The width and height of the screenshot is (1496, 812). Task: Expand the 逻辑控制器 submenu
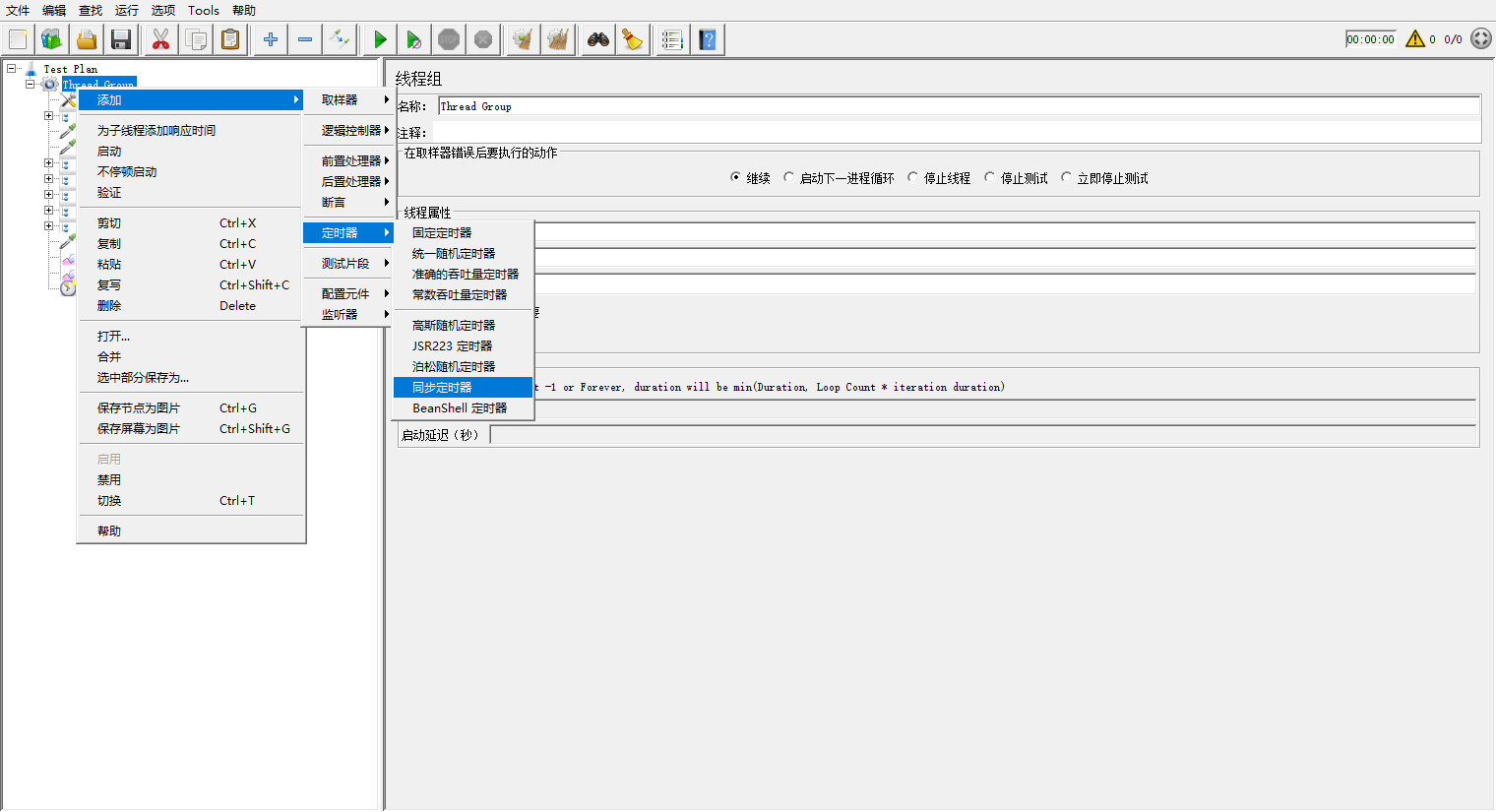coord(348,130)
